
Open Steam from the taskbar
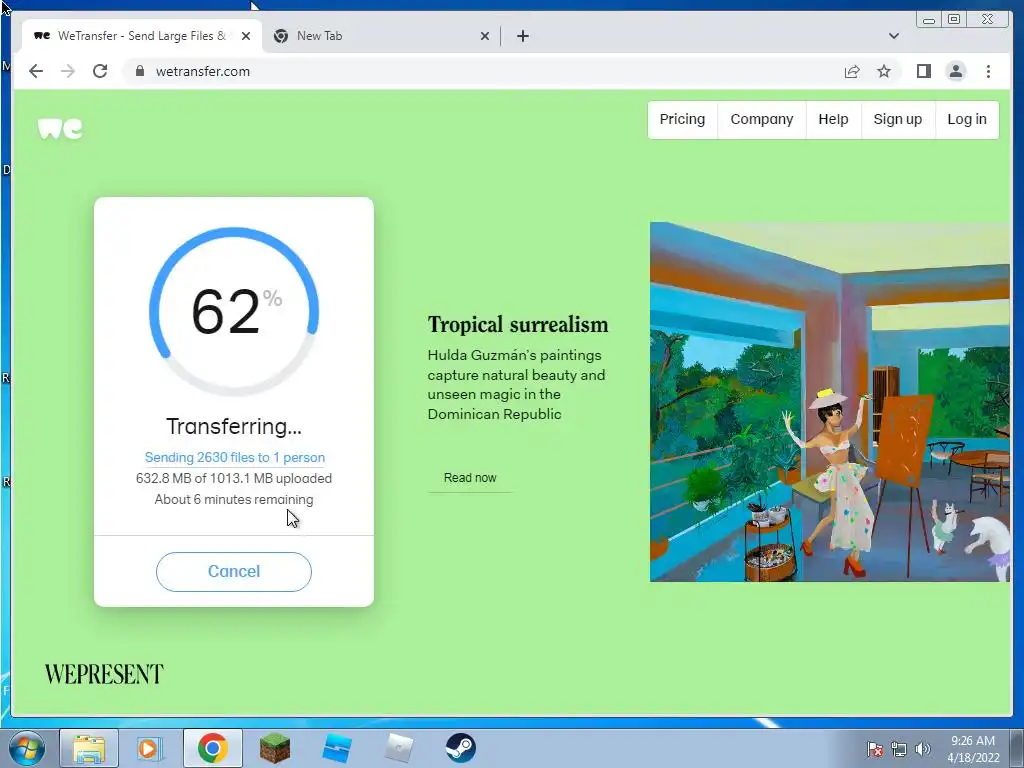460,748
